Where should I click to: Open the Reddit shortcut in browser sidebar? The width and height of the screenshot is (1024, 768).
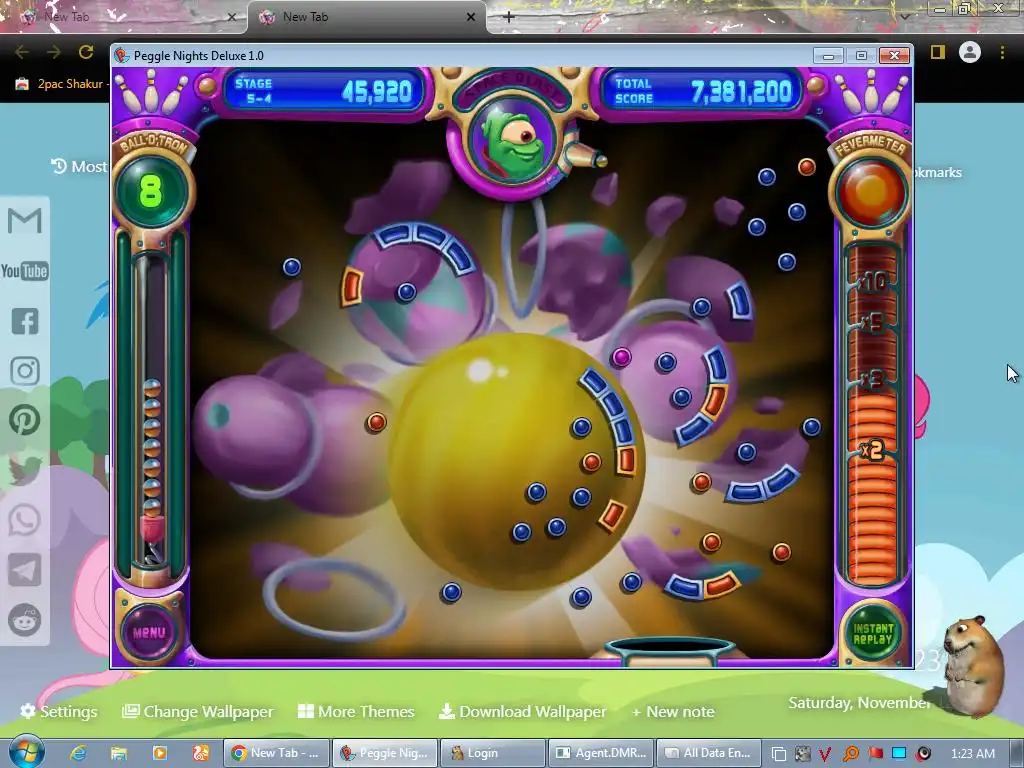pyautogui.click(x=25, y=620)
